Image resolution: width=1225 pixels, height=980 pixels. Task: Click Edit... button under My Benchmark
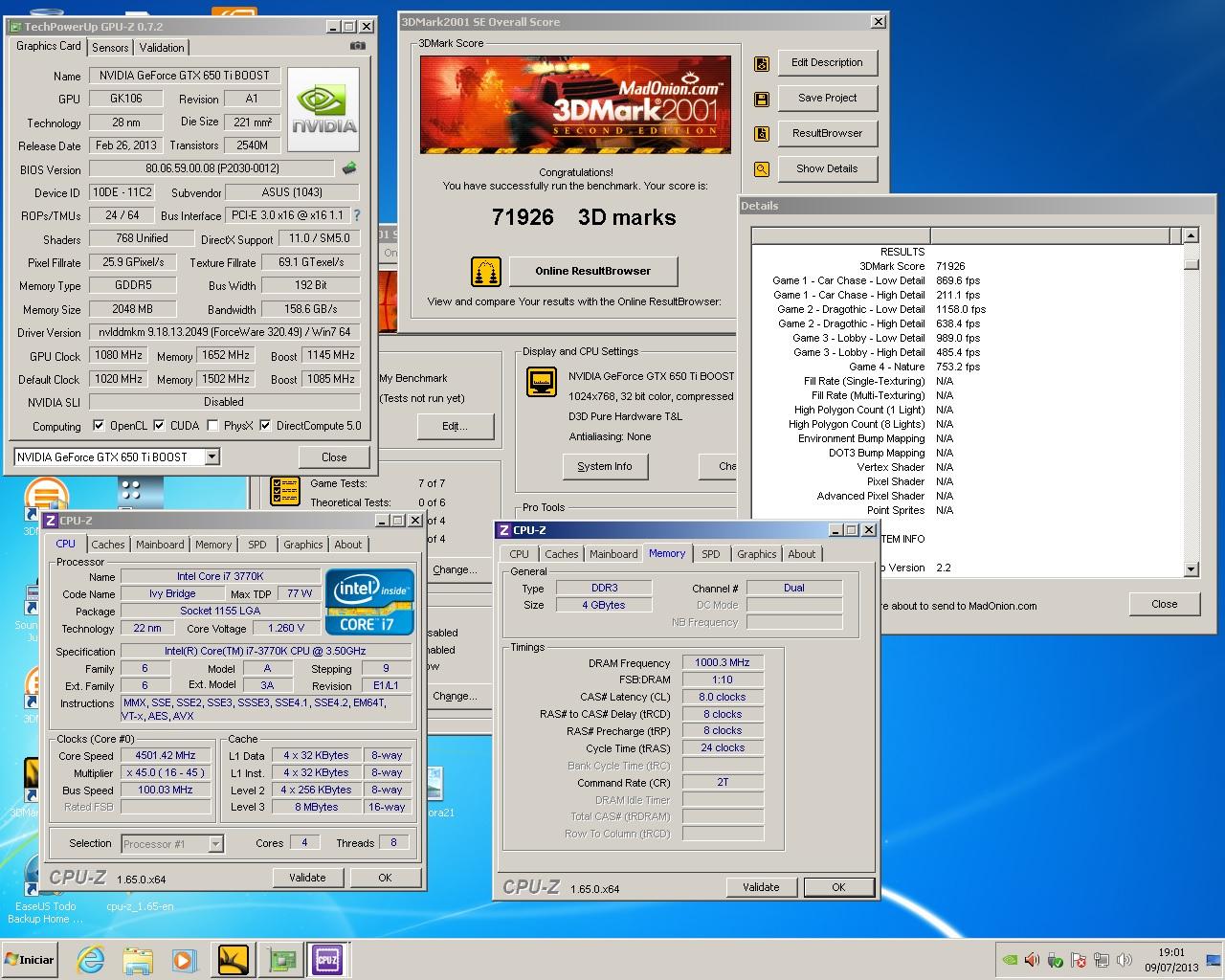(x=455, y=427)
